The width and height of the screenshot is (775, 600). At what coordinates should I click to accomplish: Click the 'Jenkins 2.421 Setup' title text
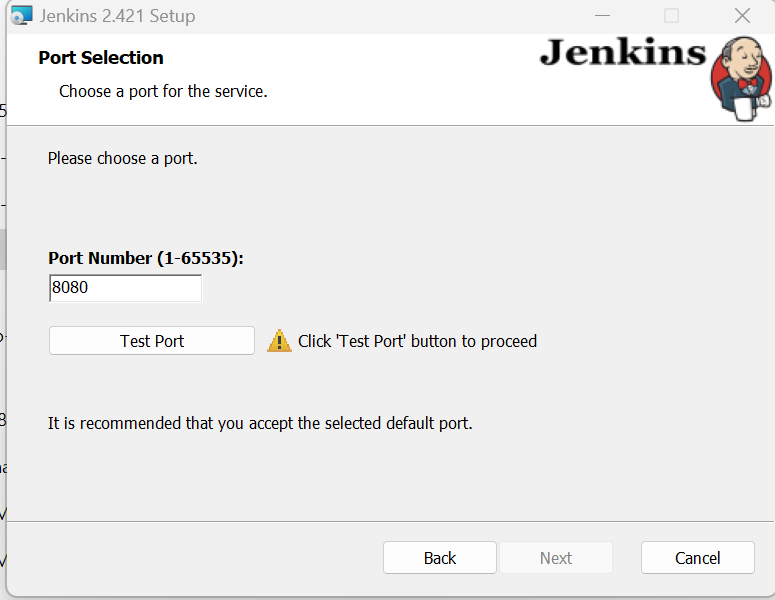(118, 16)
